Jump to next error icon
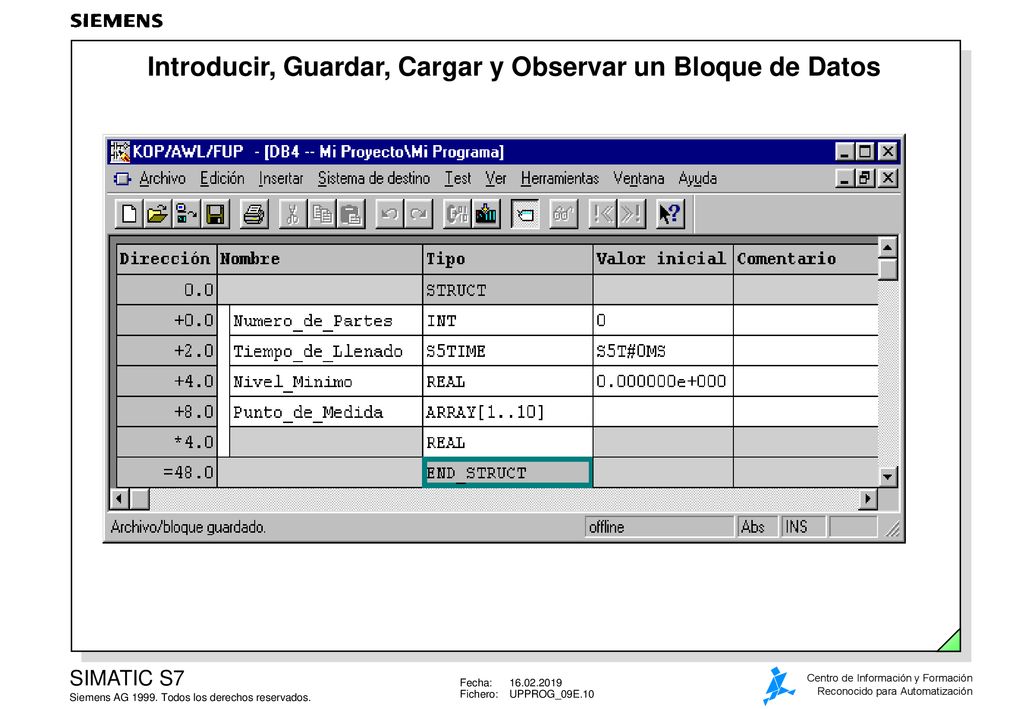This screenshot has height=709, width=1024. tap(632, 213)
